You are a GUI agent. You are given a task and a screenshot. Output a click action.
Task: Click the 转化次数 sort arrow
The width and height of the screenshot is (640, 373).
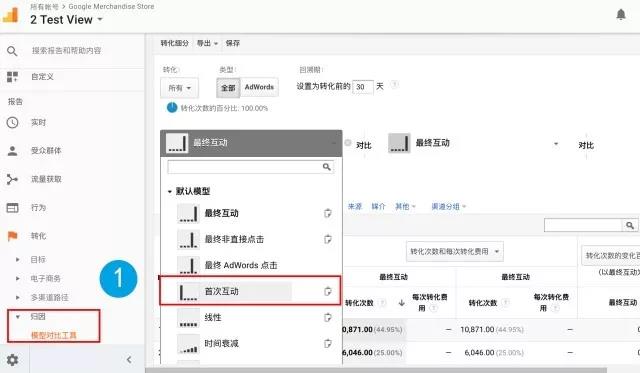coord(402,303)
